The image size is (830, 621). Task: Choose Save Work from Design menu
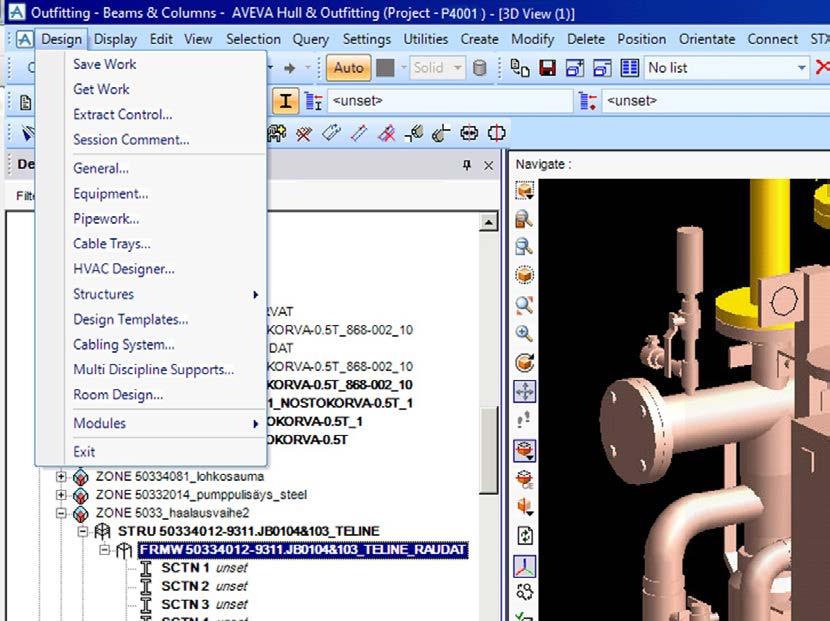(x=105, y=64)
